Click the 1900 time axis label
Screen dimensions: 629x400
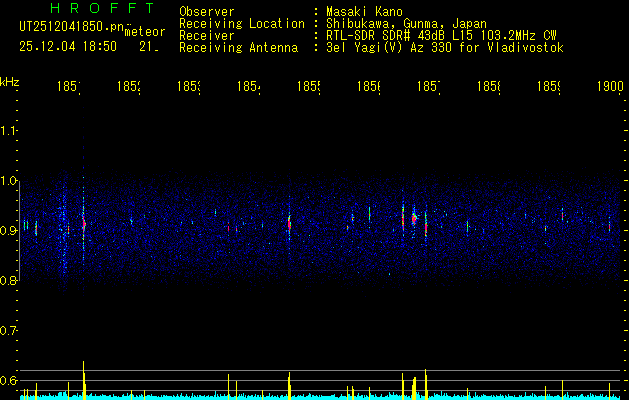[610, 86]
